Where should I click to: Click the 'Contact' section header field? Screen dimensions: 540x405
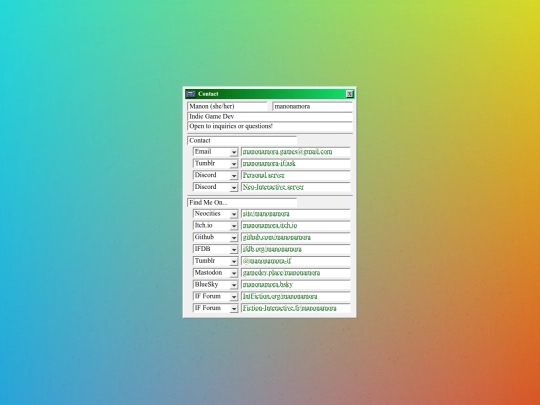pyautogui.click(x=242, y=141)
